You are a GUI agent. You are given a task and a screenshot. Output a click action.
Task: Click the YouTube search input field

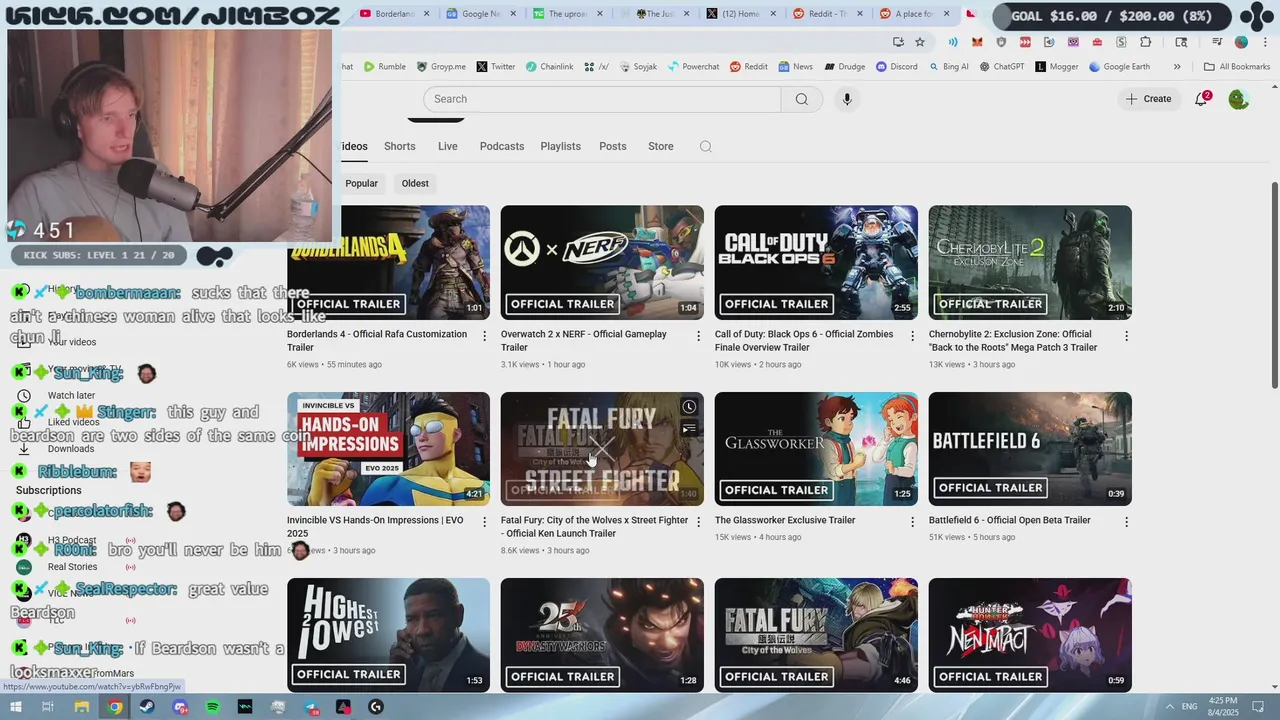pyautogui.click(x=602, y=99)
